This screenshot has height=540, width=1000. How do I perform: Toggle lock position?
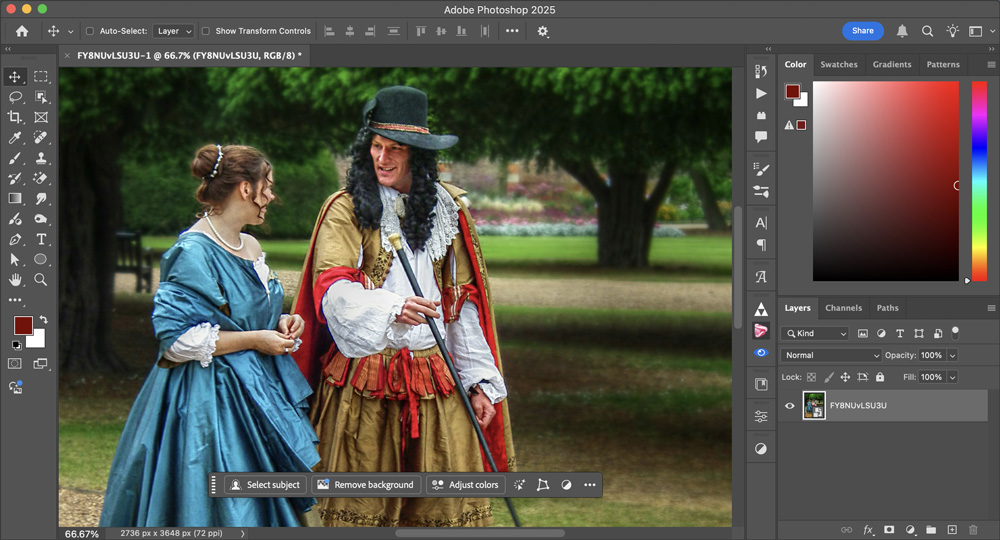[845, 377]
